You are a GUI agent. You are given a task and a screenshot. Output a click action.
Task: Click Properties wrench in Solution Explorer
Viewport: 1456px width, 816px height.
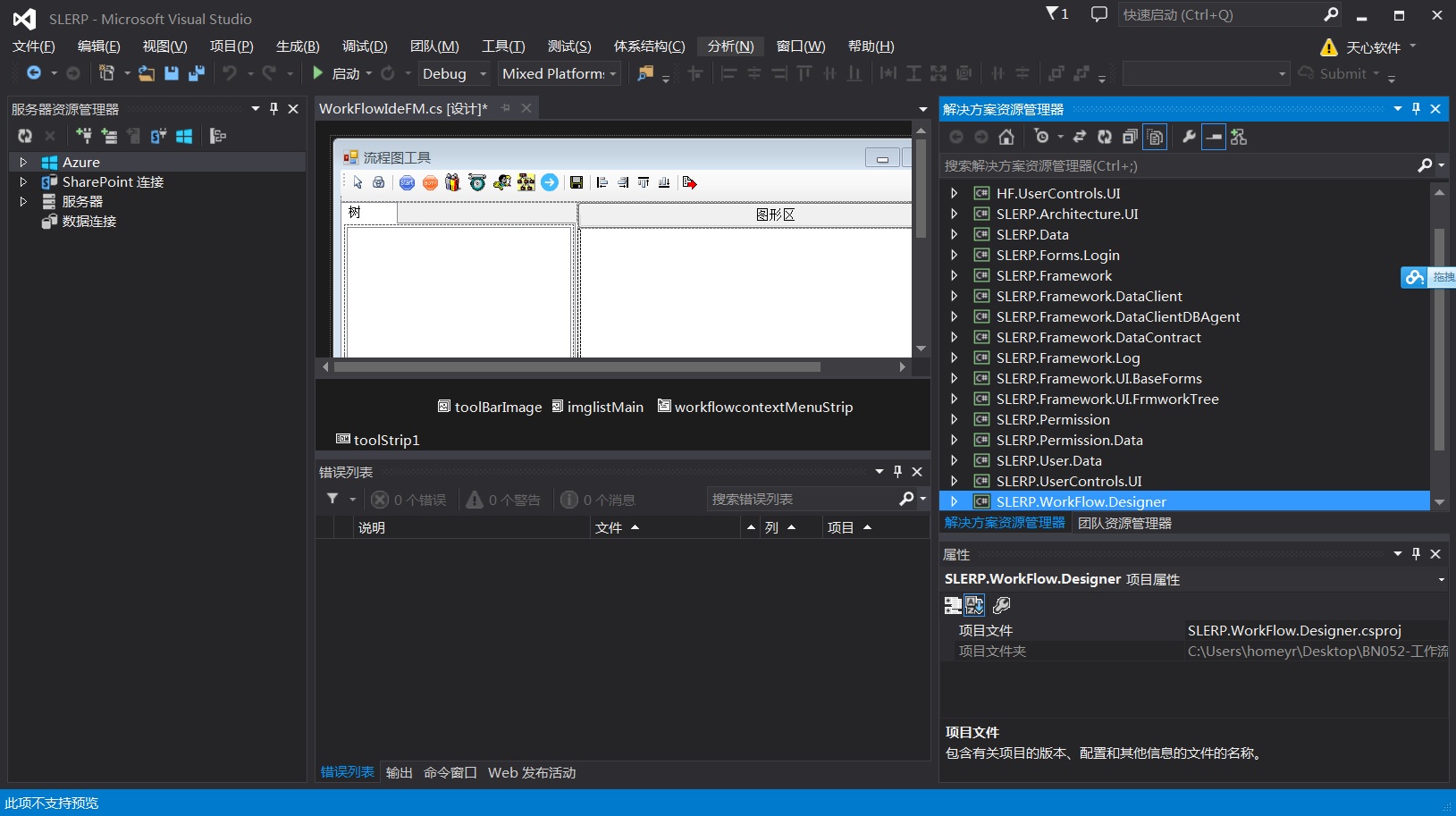[x=1189, y=137]
